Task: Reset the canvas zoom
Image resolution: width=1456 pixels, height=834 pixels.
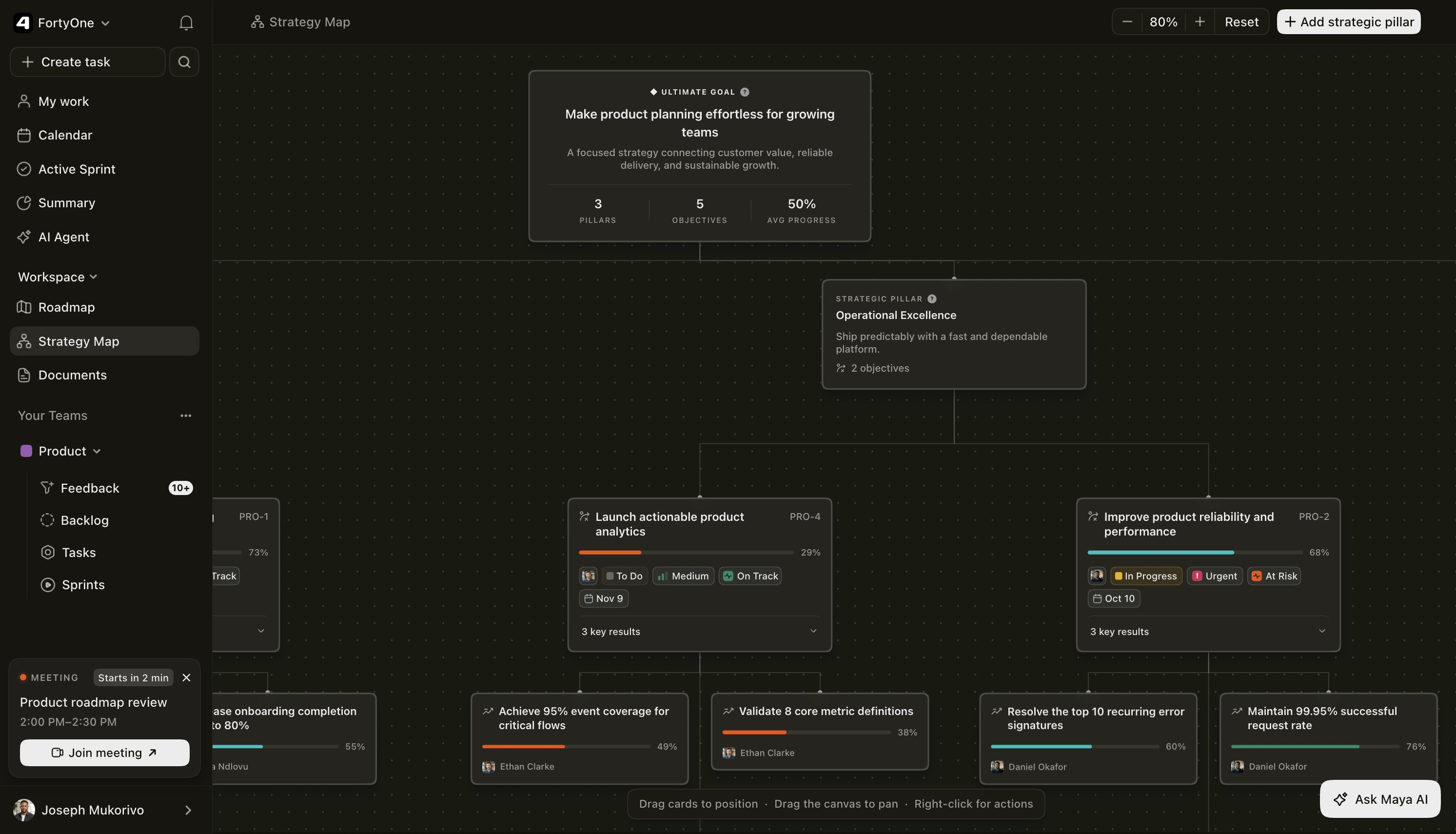Action: (x=1241, y=22)
